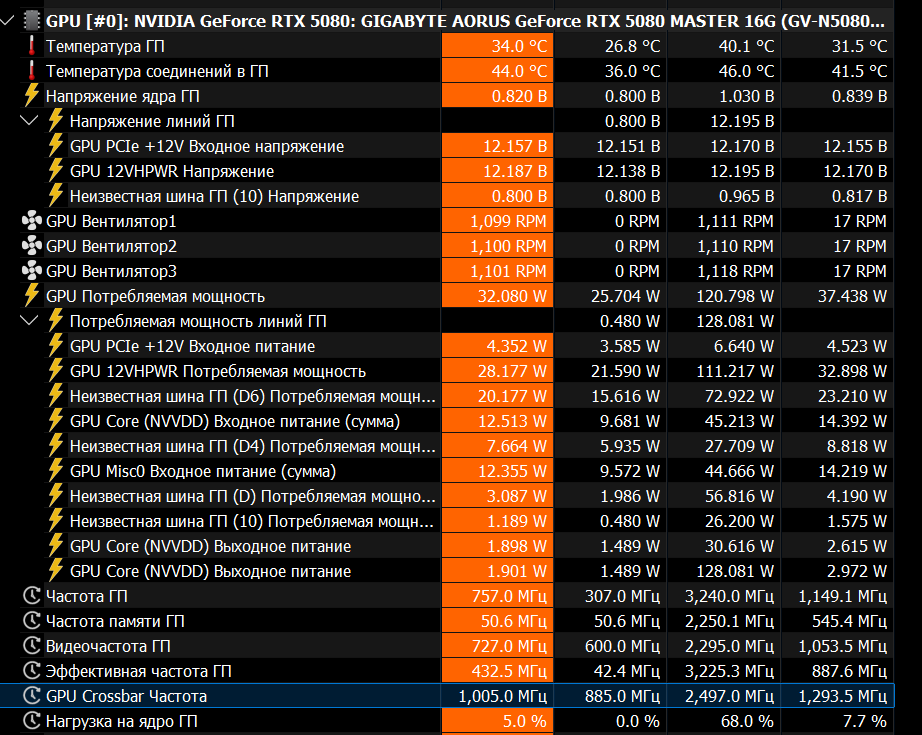Click fan icon beside GPU Вентилятор3
Image resolution: width=922 pixels, height=735 pixels.
32,270
